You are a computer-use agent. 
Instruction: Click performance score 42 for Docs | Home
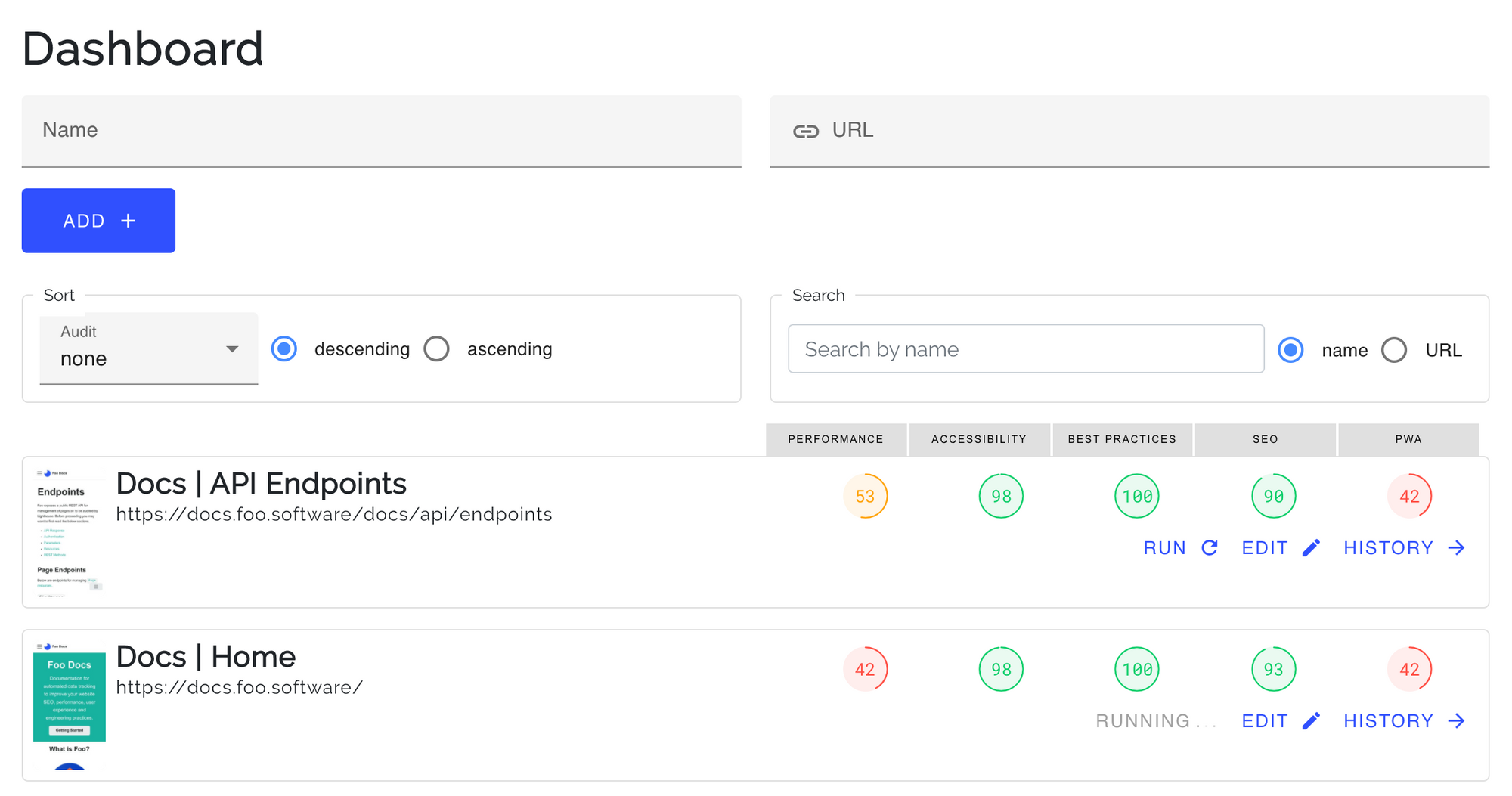coord(865,670)
